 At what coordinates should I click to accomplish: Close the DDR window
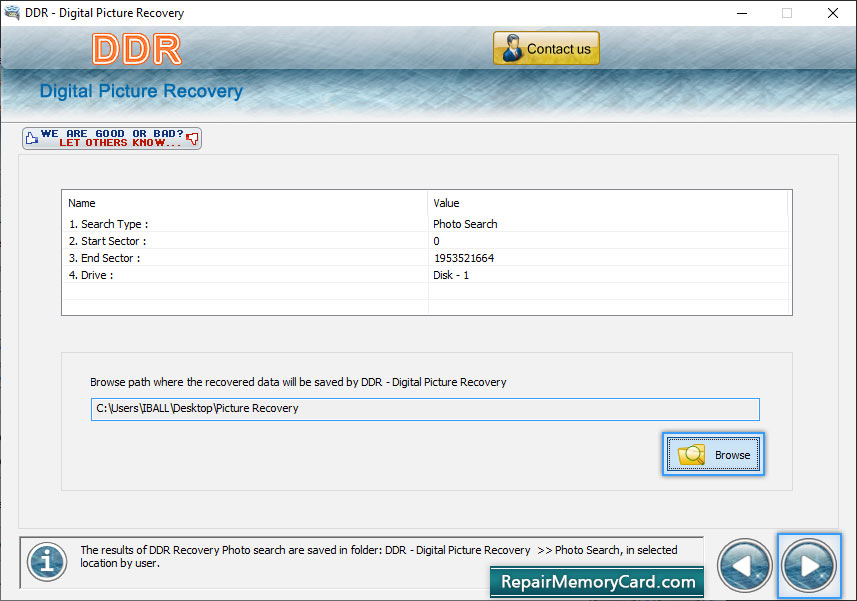(x=832, y=13)
